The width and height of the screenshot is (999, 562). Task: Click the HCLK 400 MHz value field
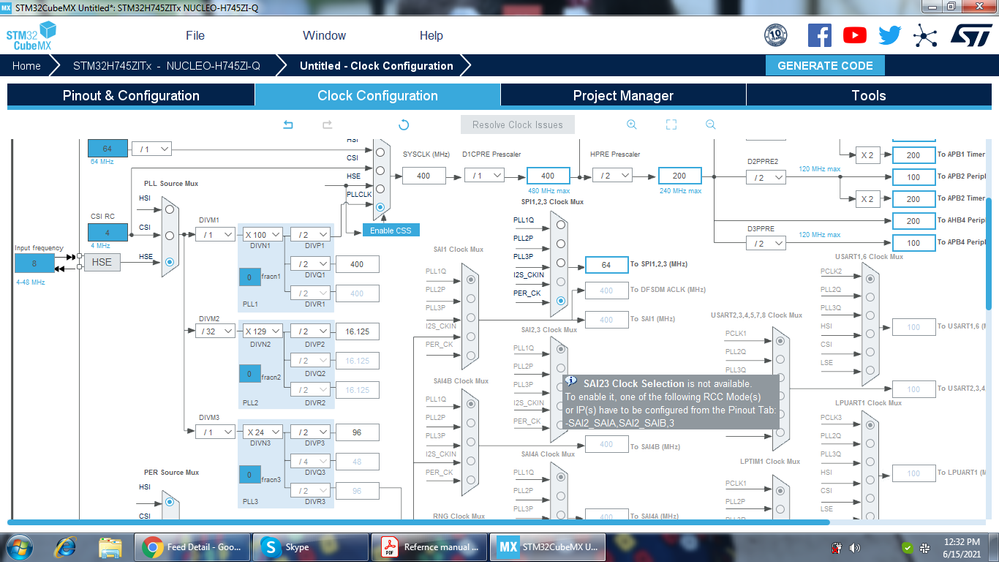pyautogui.click(x=548, y=175)
